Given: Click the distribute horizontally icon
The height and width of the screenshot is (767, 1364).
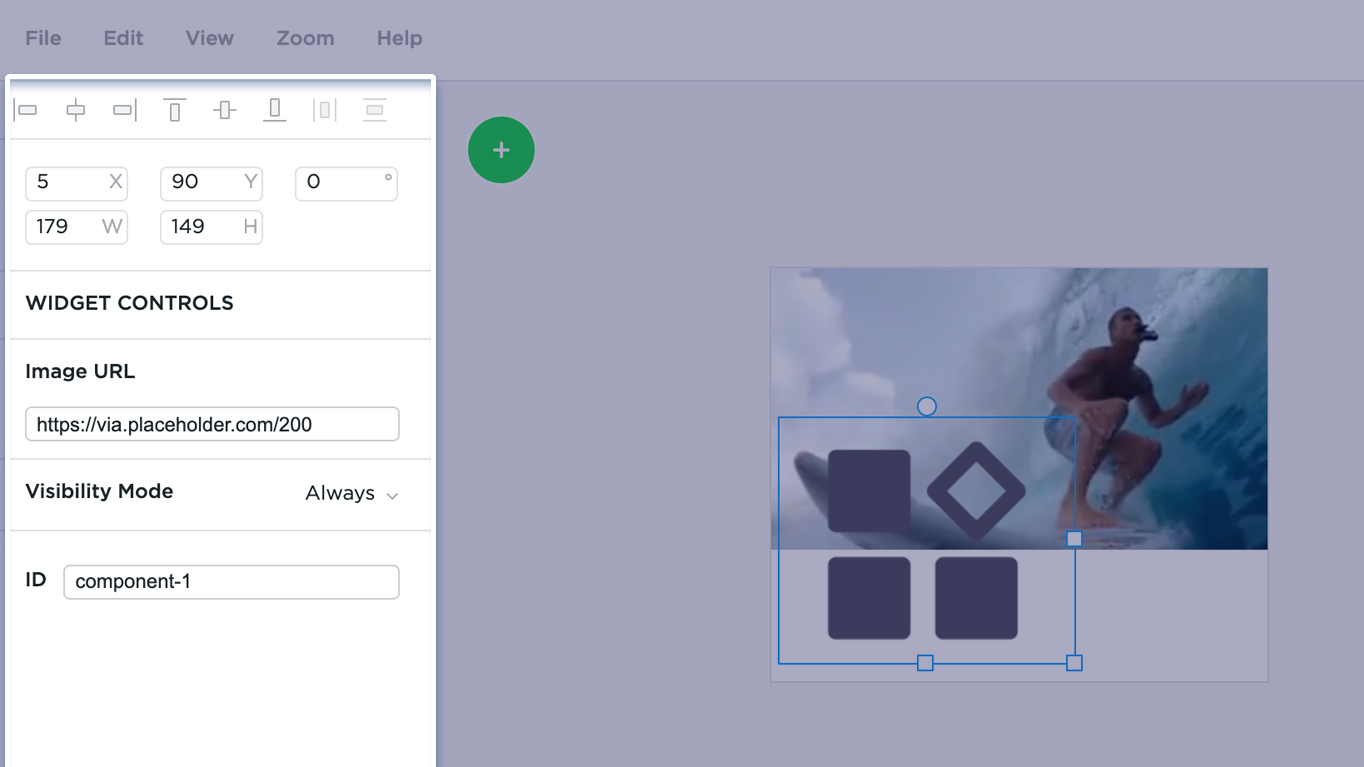Looking at the screenshot, I should (x=325, y=110).
